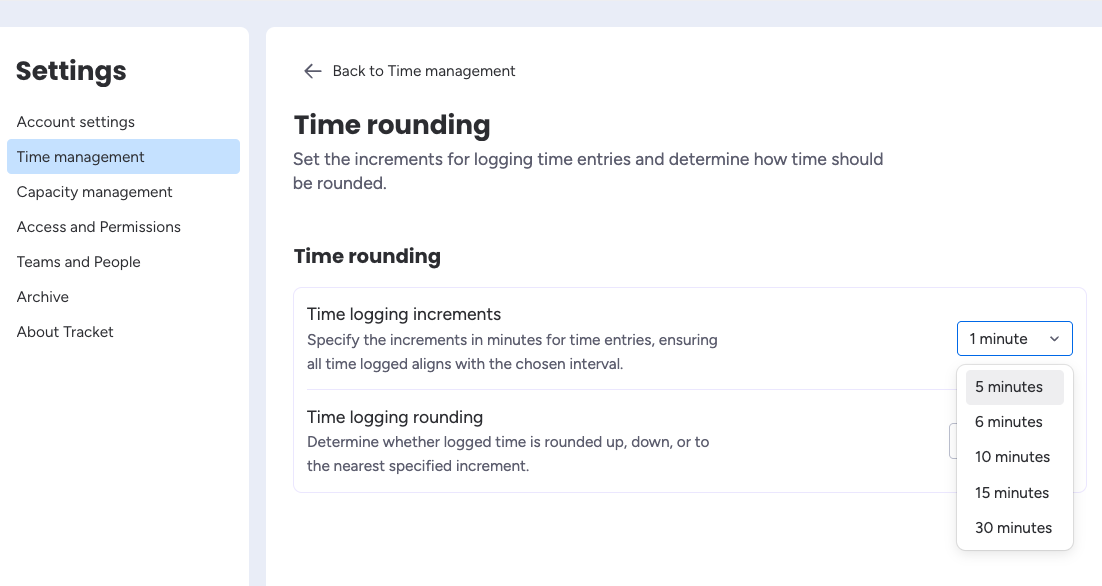Click the 1 minute increments dropdown
The height and width of the screenshot is (586, 1102).
pos(1000,339)
